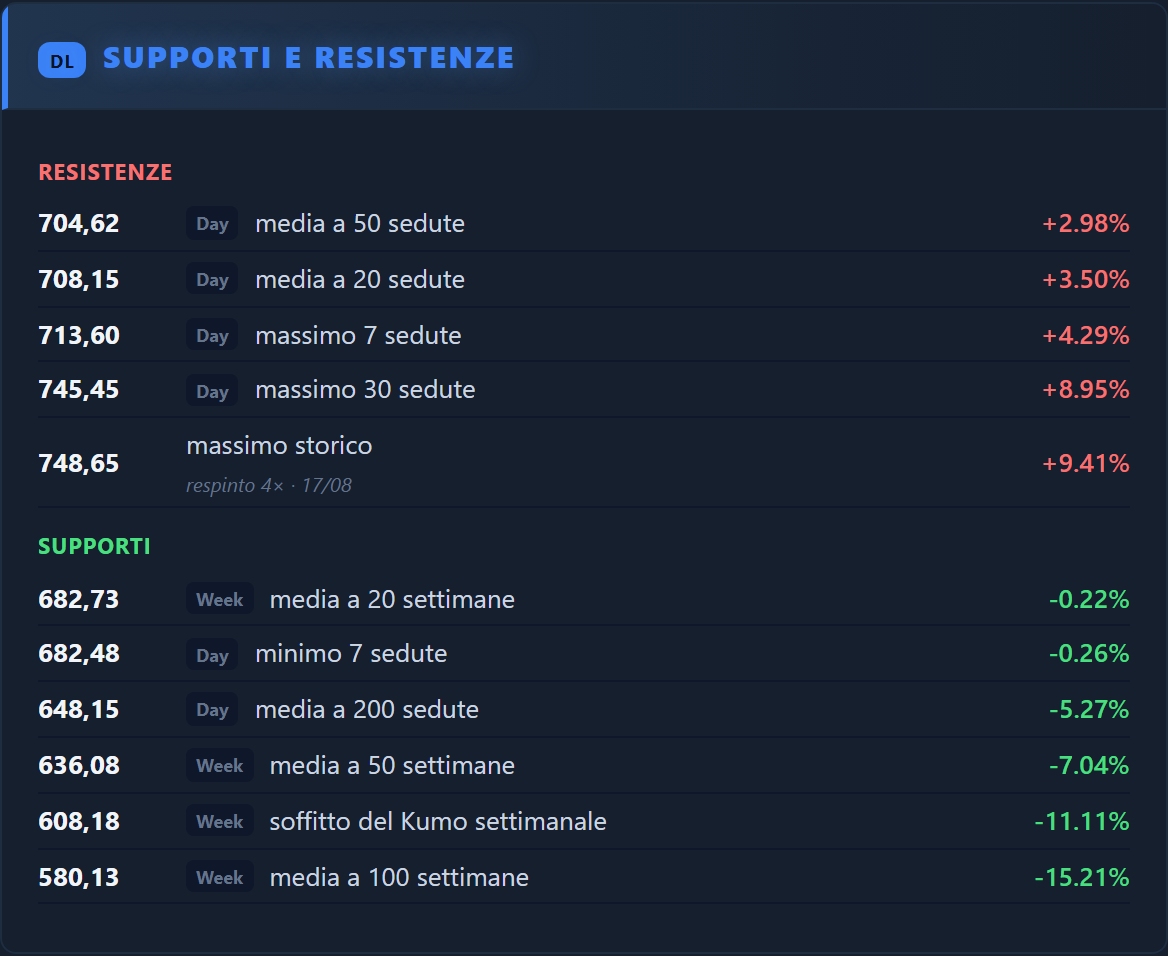Select the label massimo 30 sedute
Image resolution: width=1168 pixels, height=956 pixels.
(365, 390)
